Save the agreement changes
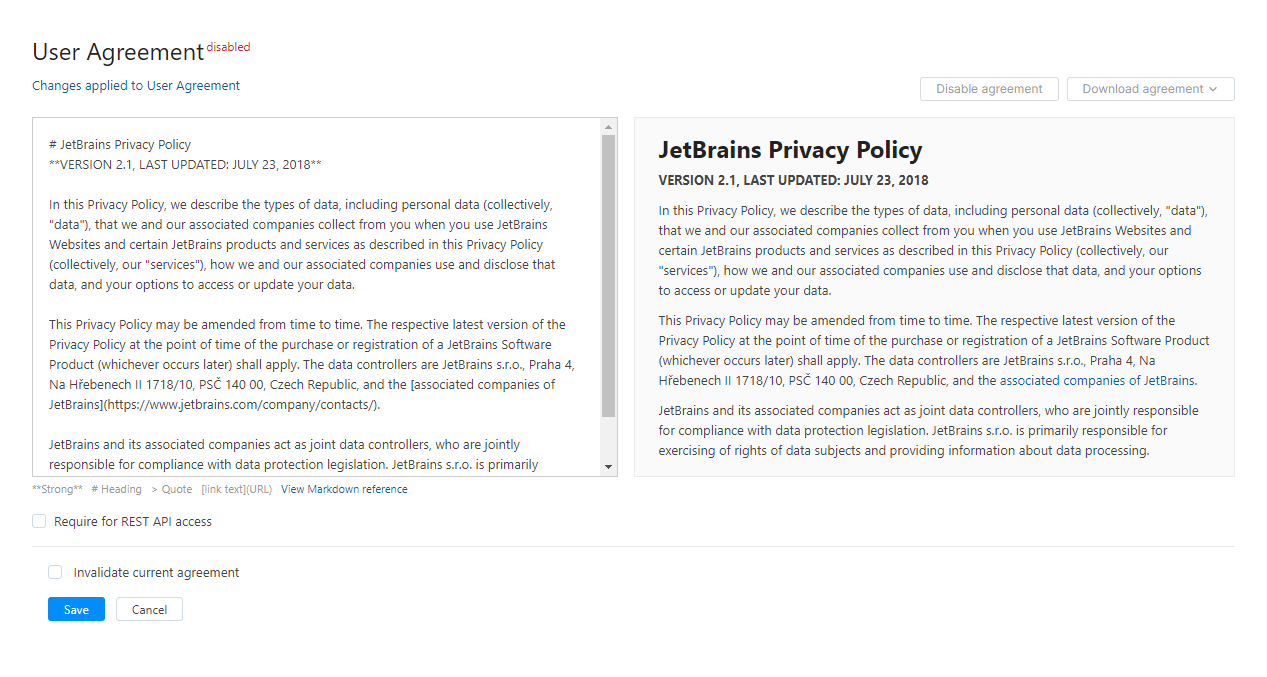 [75, 609]
